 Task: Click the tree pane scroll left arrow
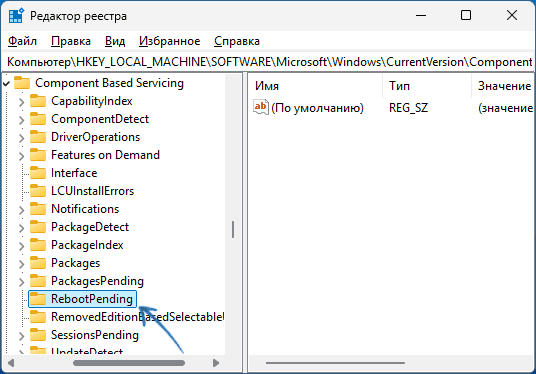(11, 363)
